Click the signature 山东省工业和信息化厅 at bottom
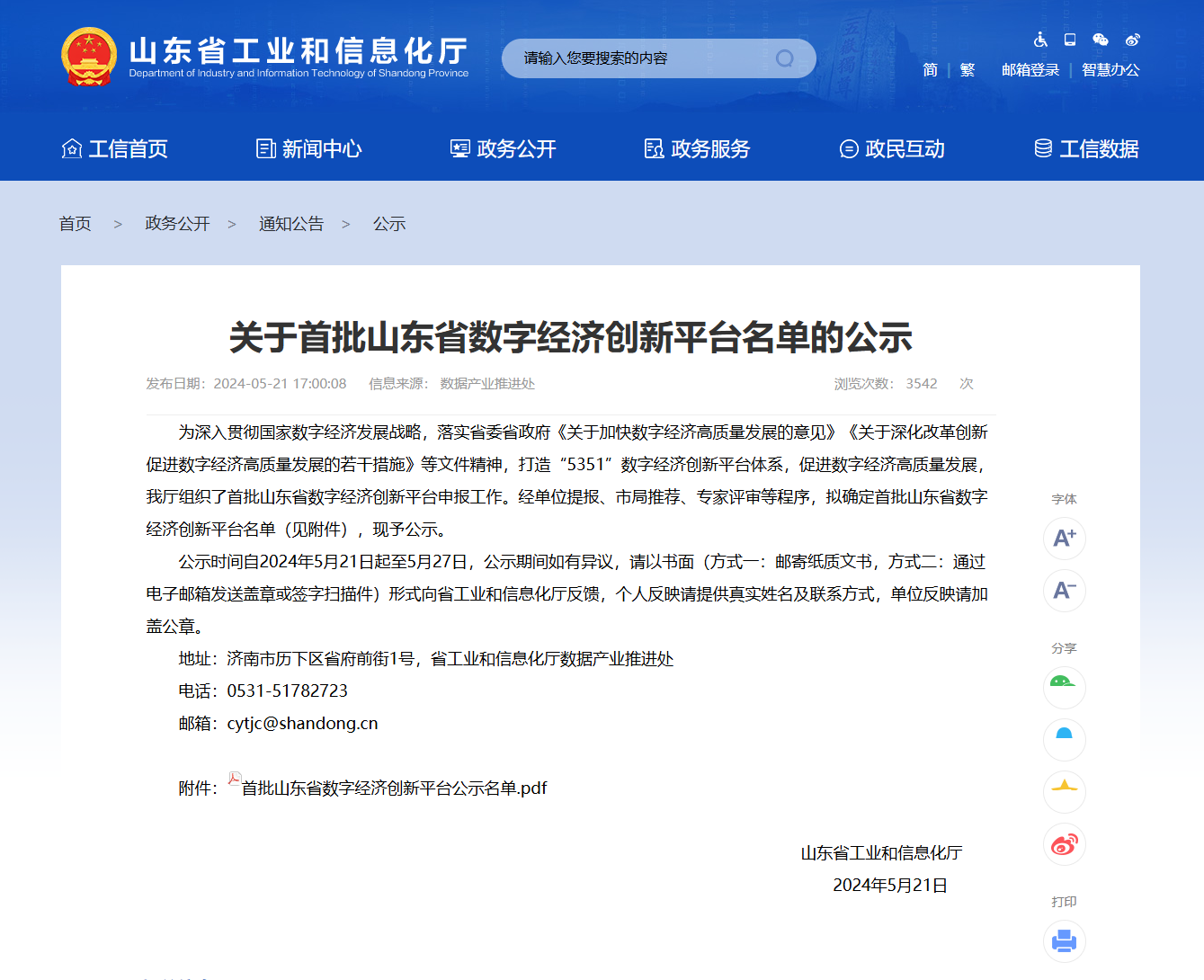 tap(882, 853)
